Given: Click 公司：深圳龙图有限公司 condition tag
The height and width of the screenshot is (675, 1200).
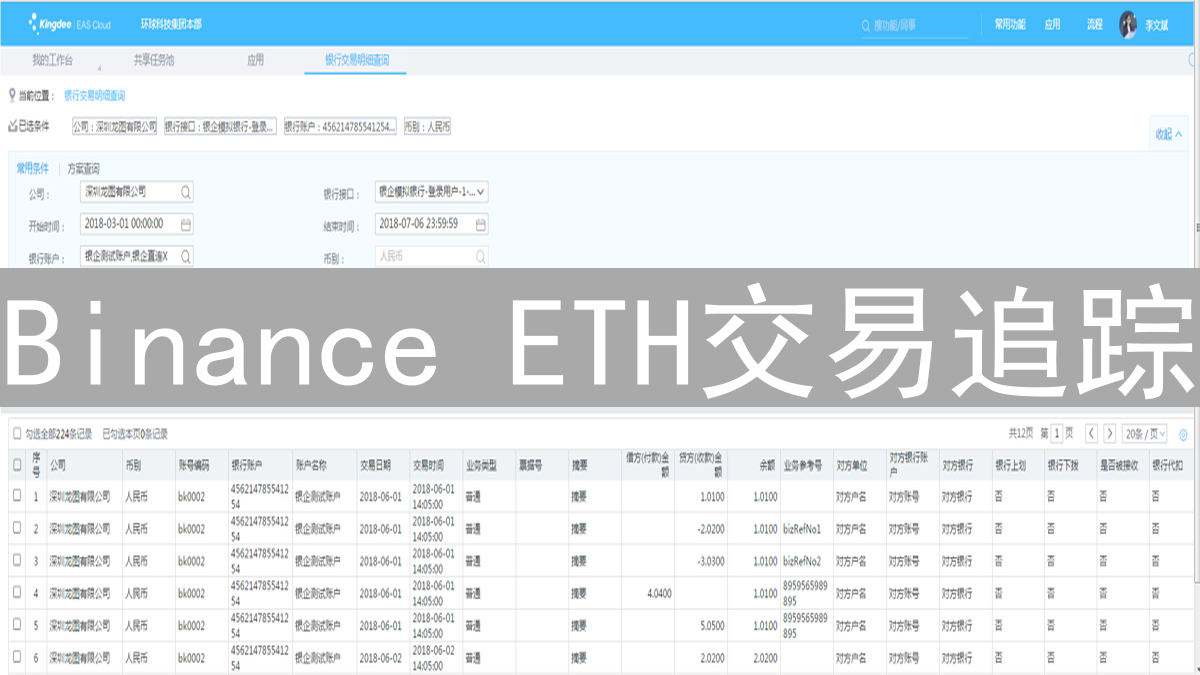Looking at the screenshot, I should click(115, 127).
